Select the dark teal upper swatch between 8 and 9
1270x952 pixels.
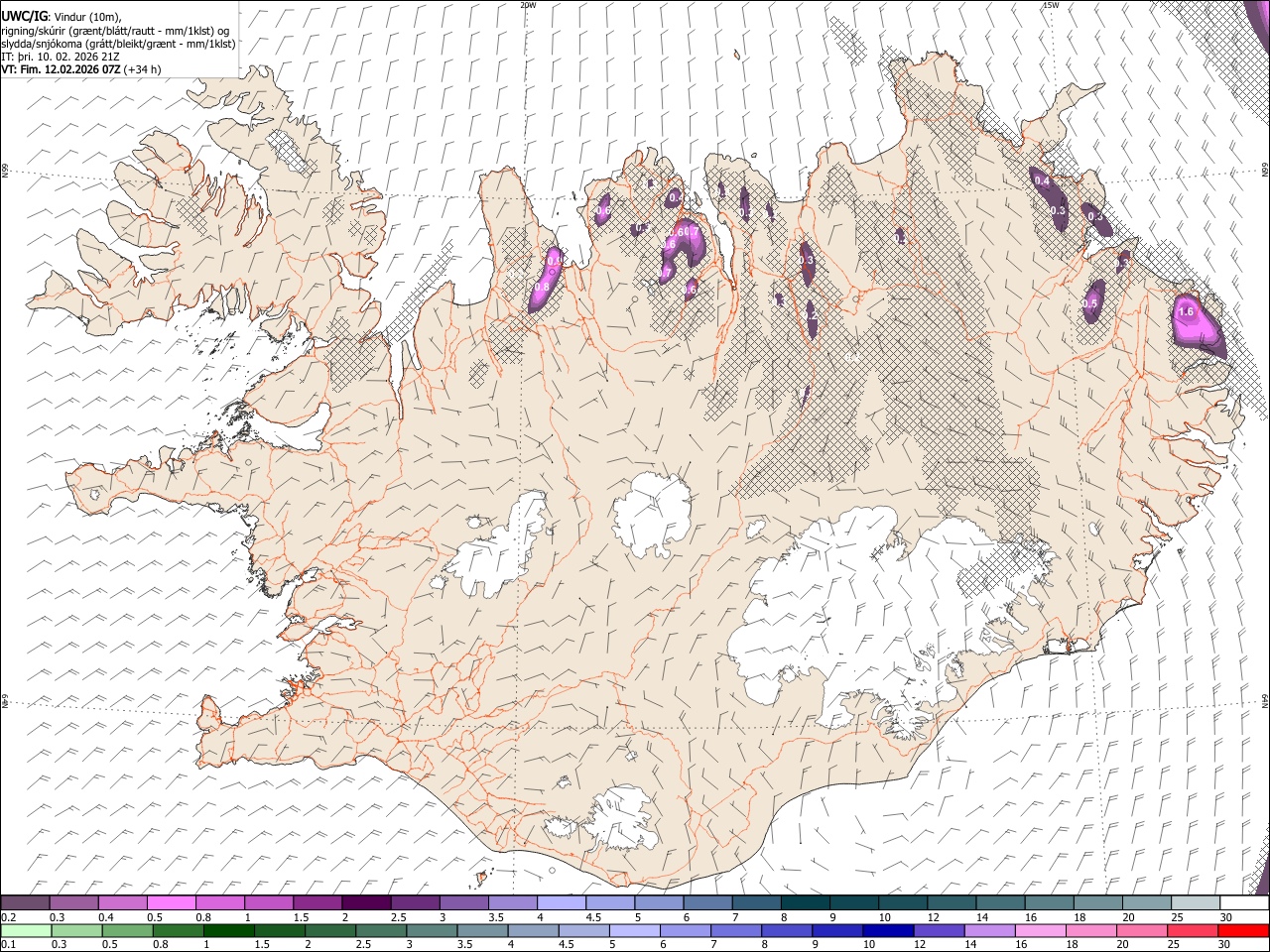pos(806,902)
